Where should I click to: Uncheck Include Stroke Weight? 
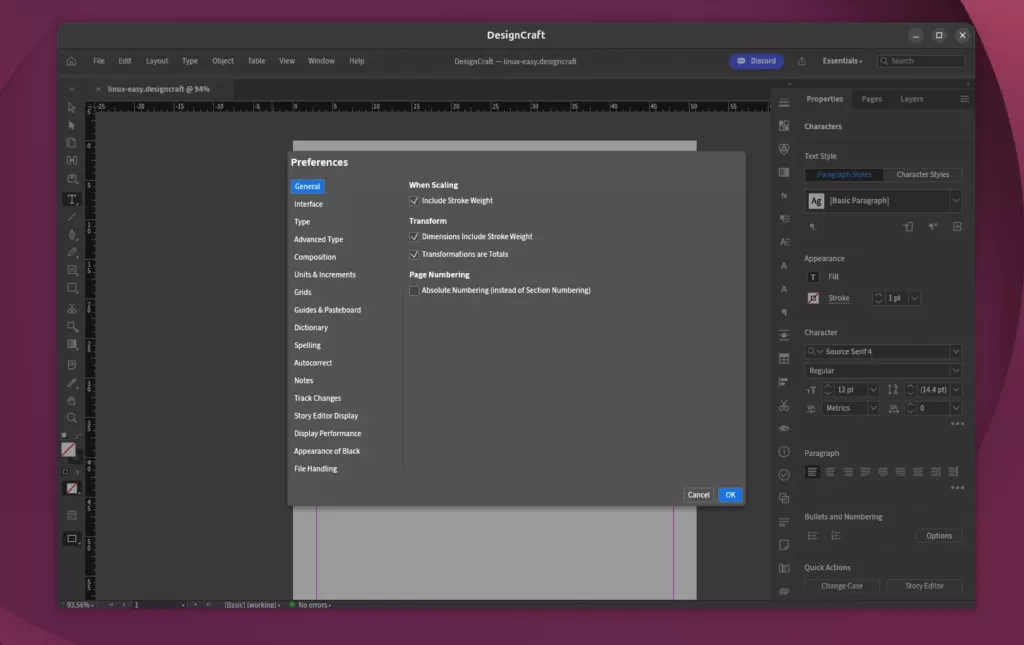click(x=414, y=201)
